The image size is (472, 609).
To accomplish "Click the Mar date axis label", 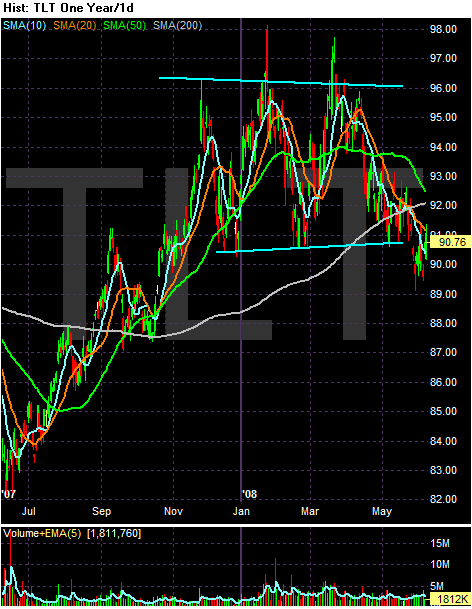I will click(x=310, y=511).
